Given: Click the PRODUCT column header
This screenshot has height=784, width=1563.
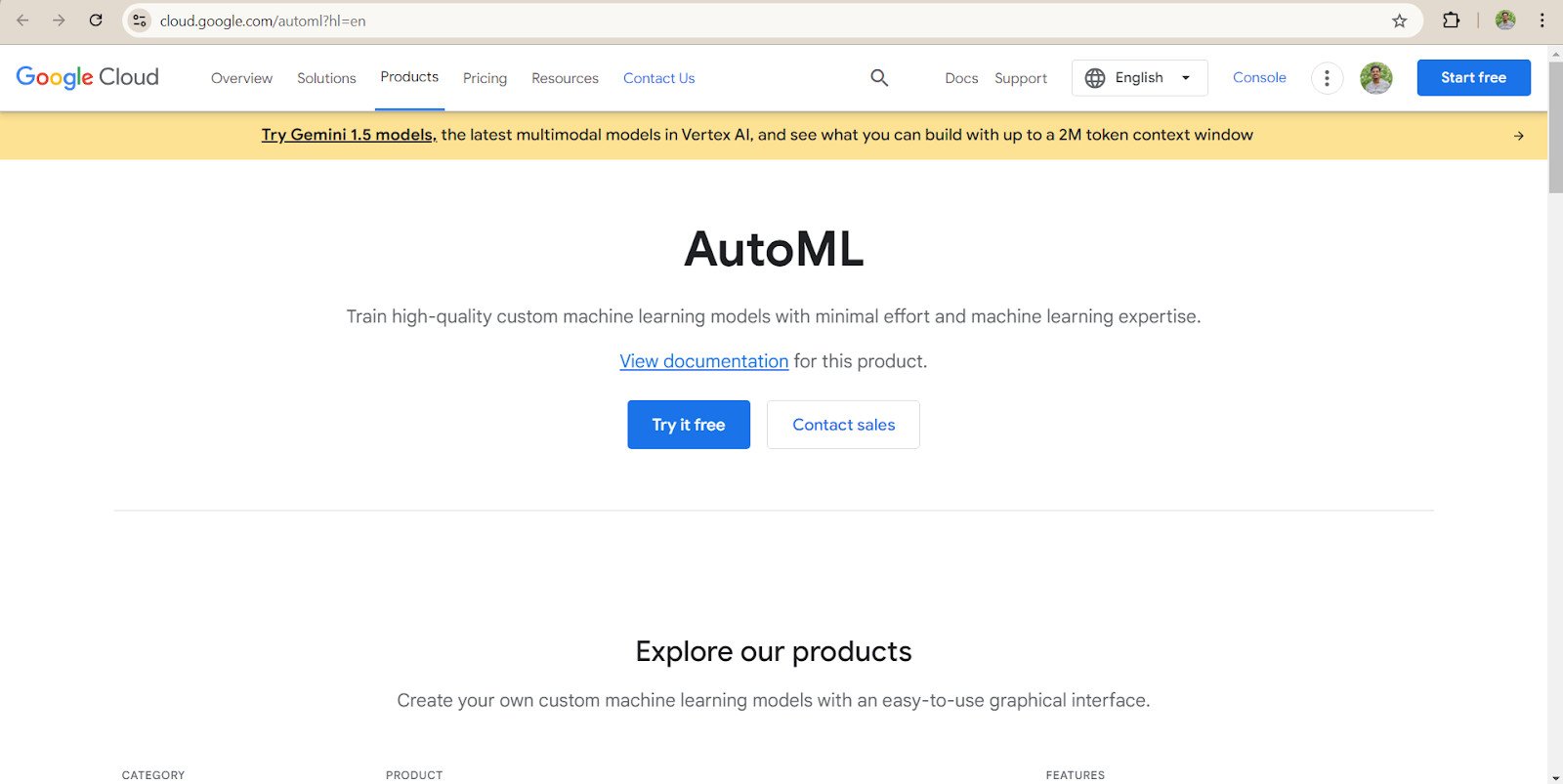Looking at the screenshot, I should 414,775.
